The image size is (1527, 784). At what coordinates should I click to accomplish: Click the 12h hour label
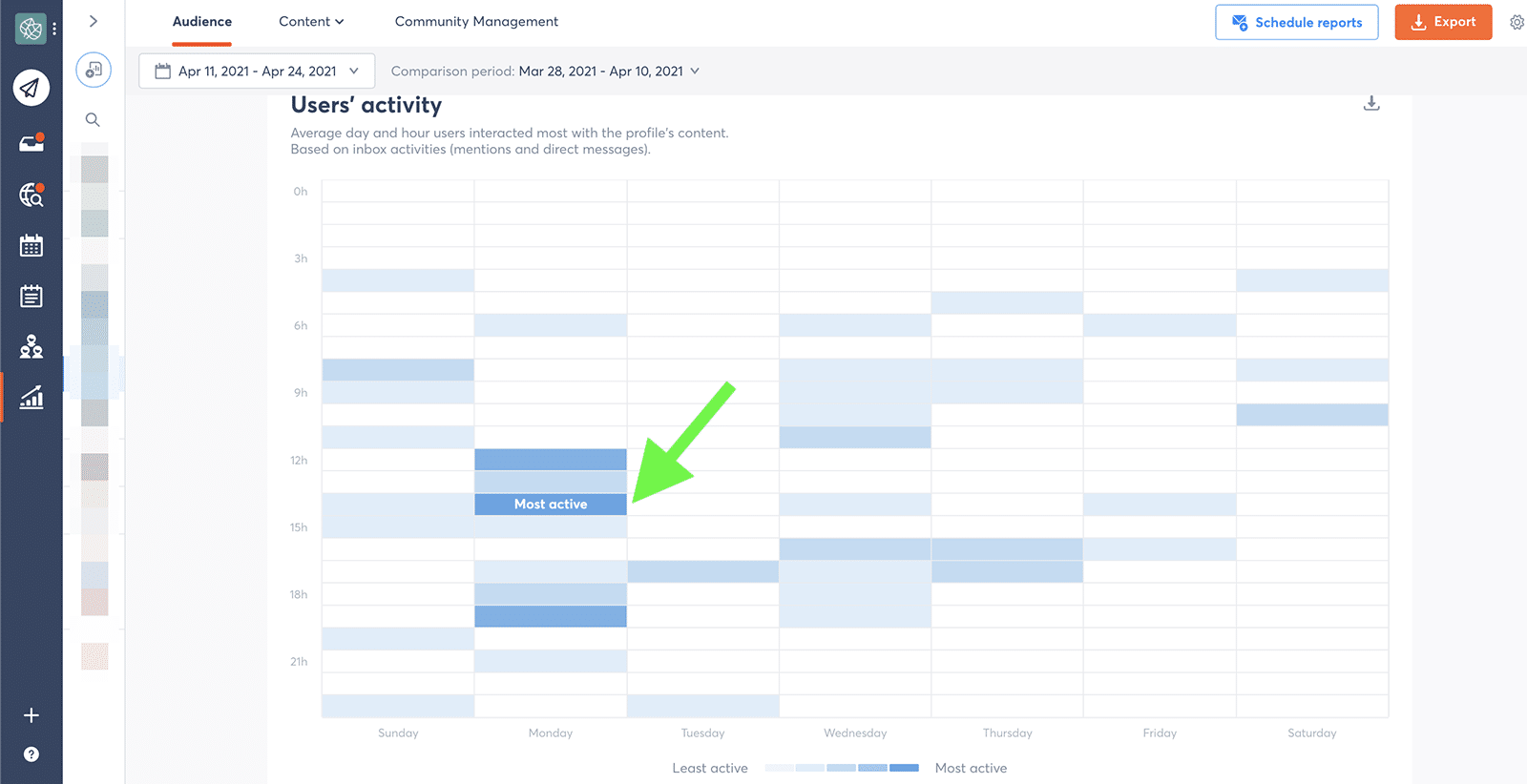(x=299, y=461)
